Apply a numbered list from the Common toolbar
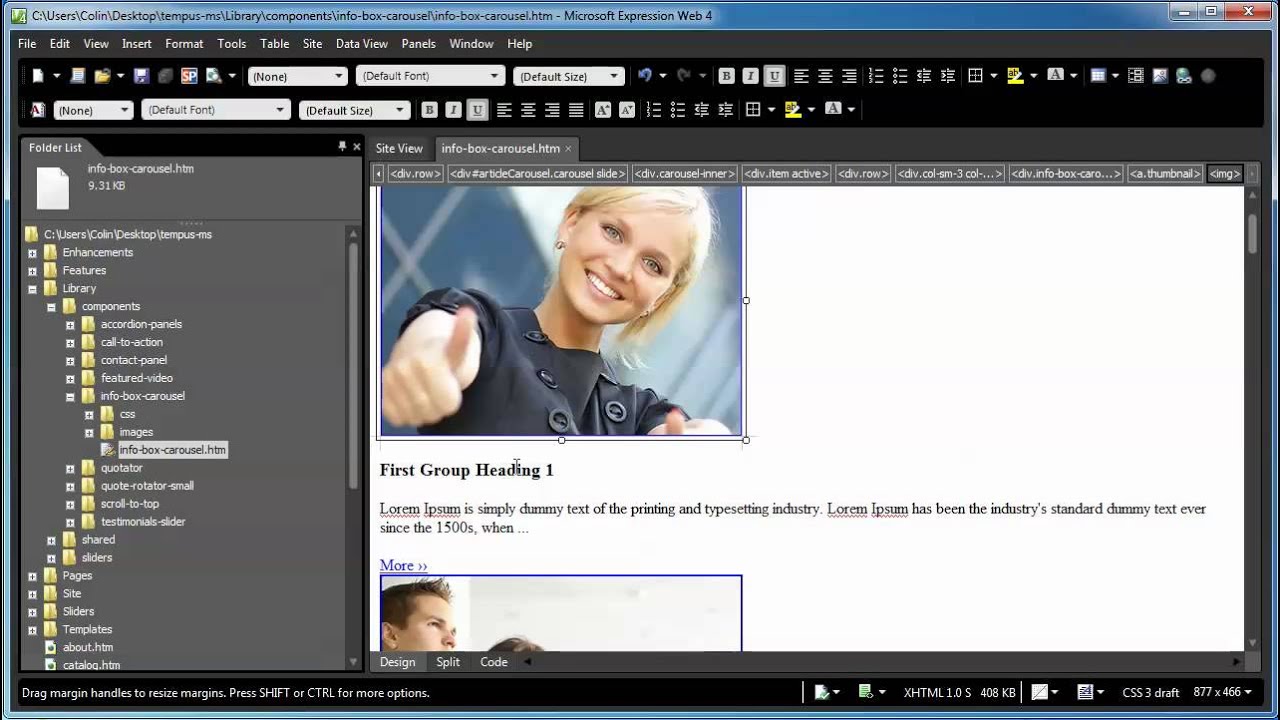1280x720 pixels. [876, 76]
